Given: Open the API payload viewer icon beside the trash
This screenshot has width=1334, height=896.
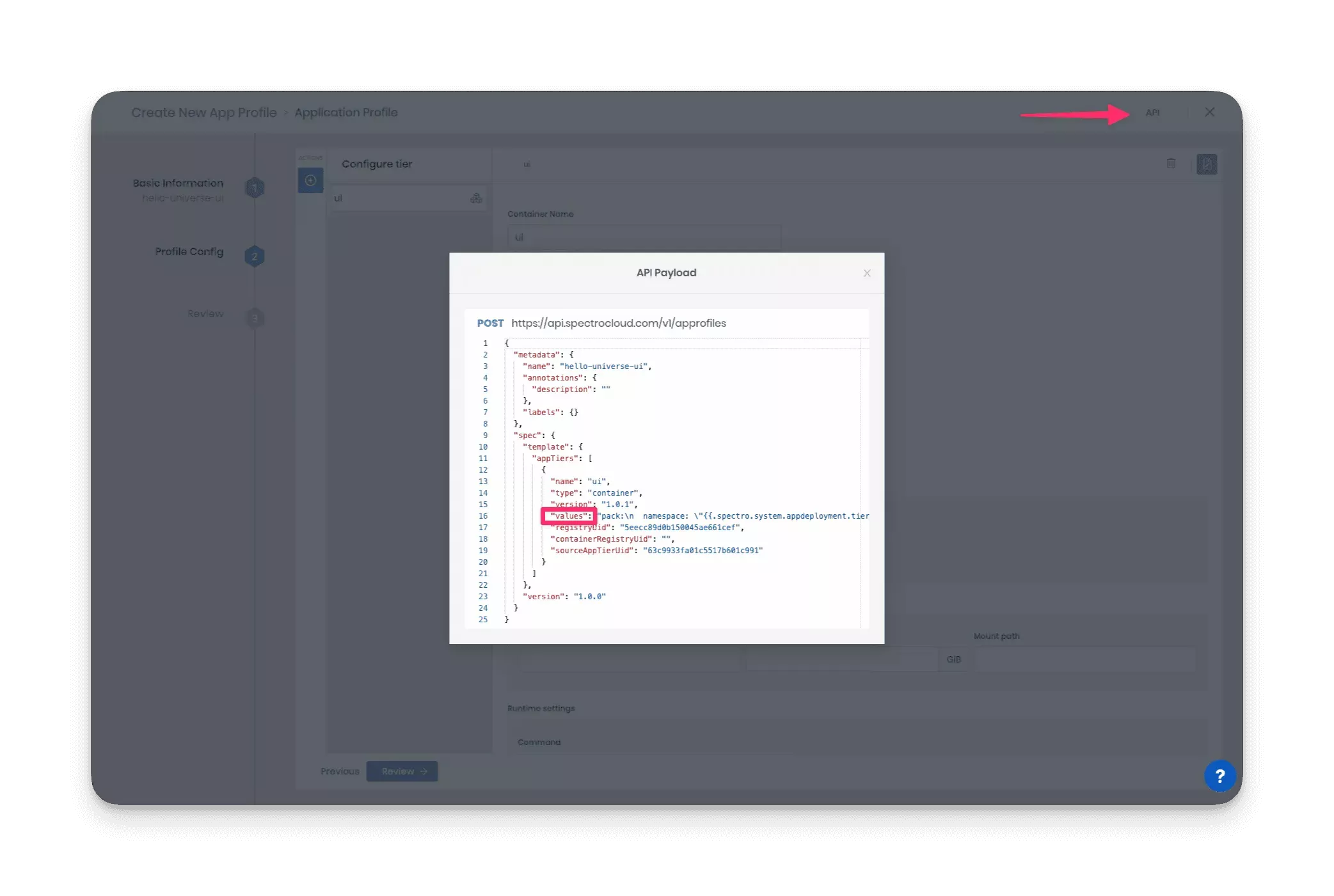Looking at the screenshot, I should coord(1207,164).
